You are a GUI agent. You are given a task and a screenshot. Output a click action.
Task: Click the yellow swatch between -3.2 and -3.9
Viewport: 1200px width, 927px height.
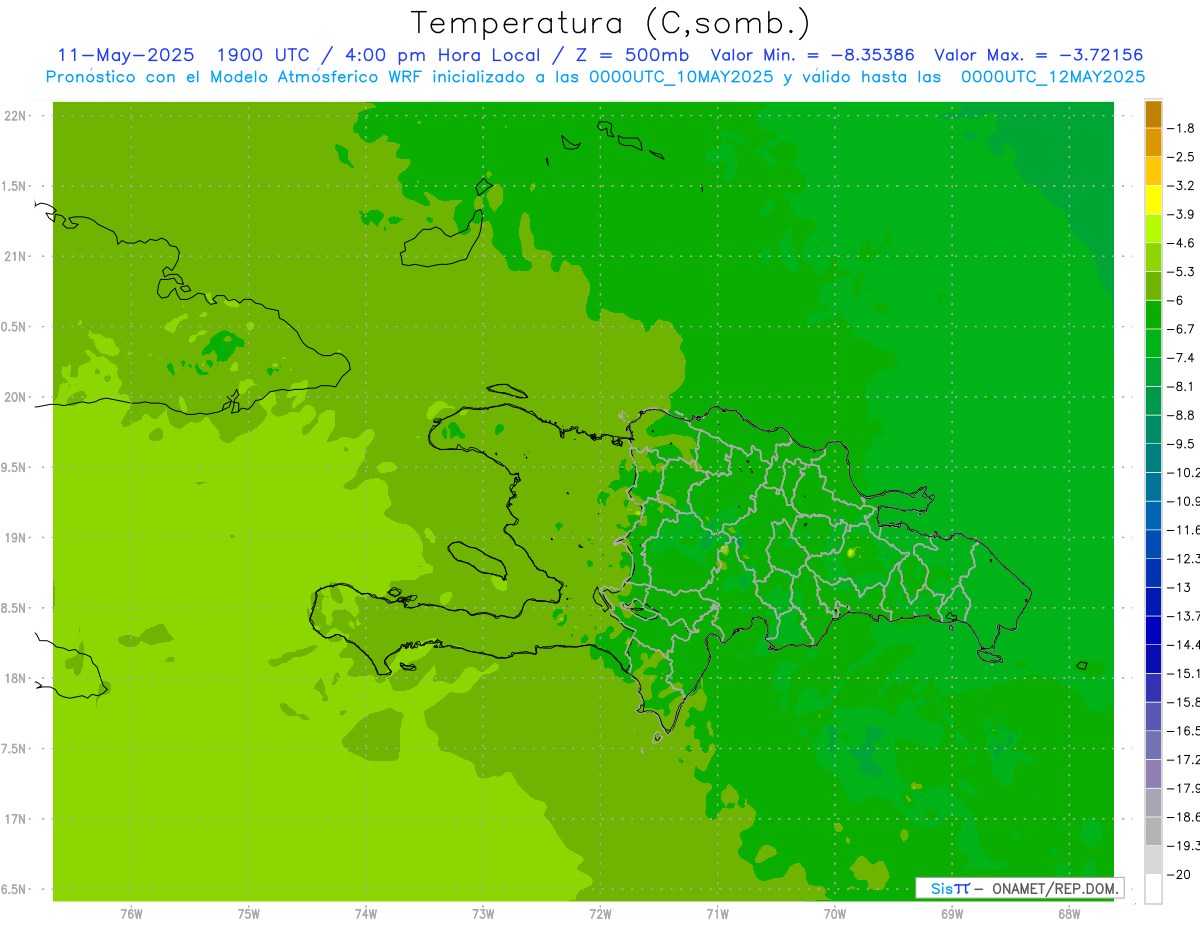pyautogui.click(x=1153, y=200)
